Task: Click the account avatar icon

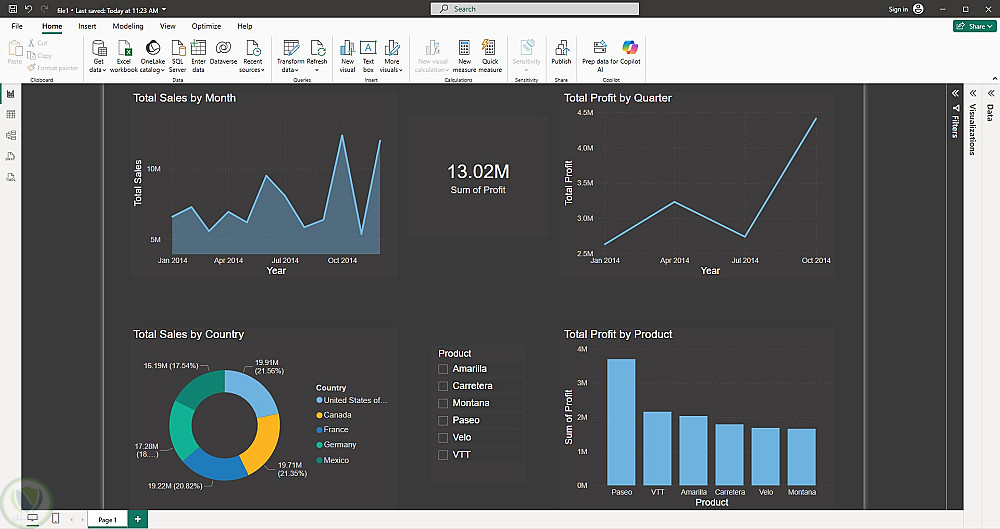Action: 918,9
